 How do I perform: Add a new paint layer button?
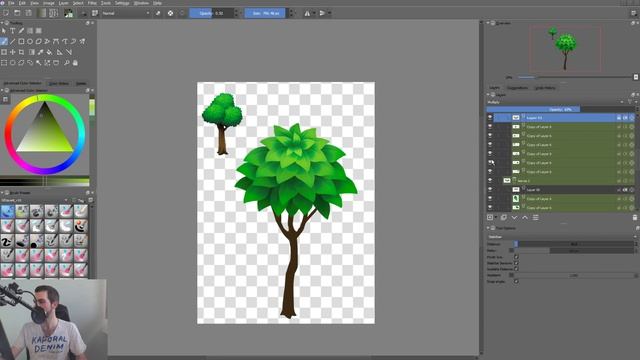pyautogui.click(x=490, y=218)
